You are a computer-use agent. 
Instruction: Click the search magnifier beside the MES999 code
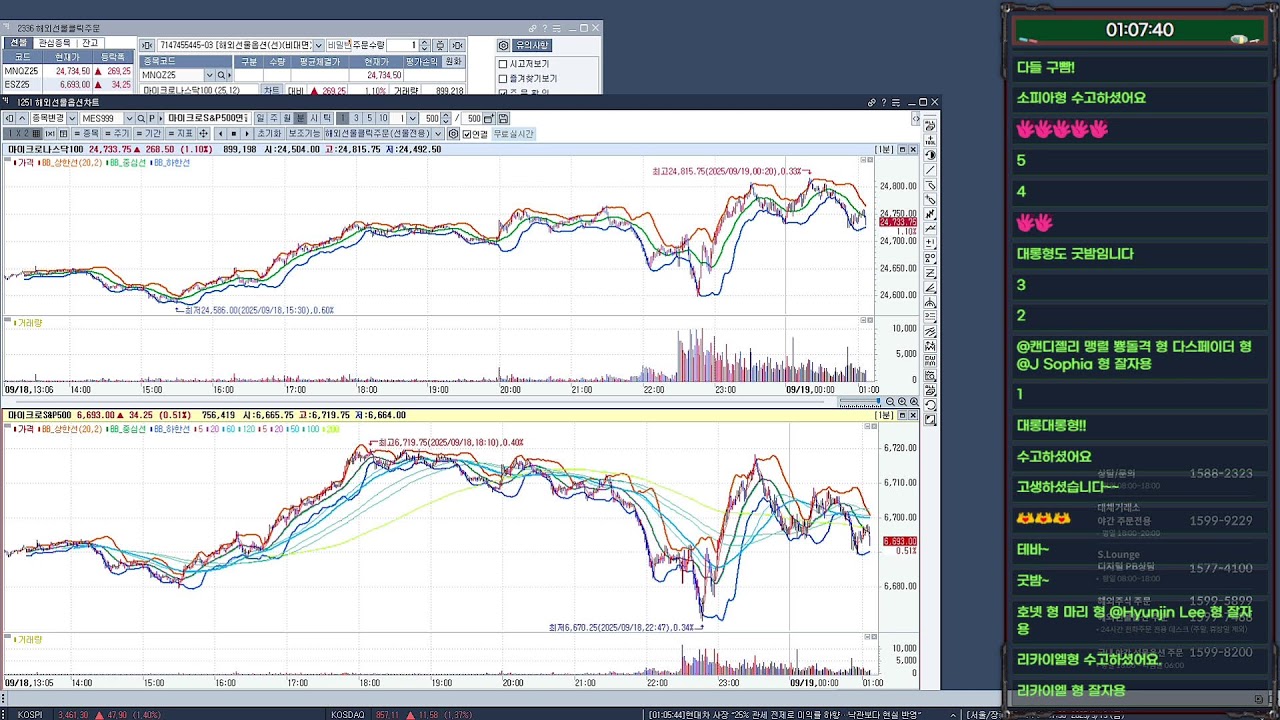[141, 118]
